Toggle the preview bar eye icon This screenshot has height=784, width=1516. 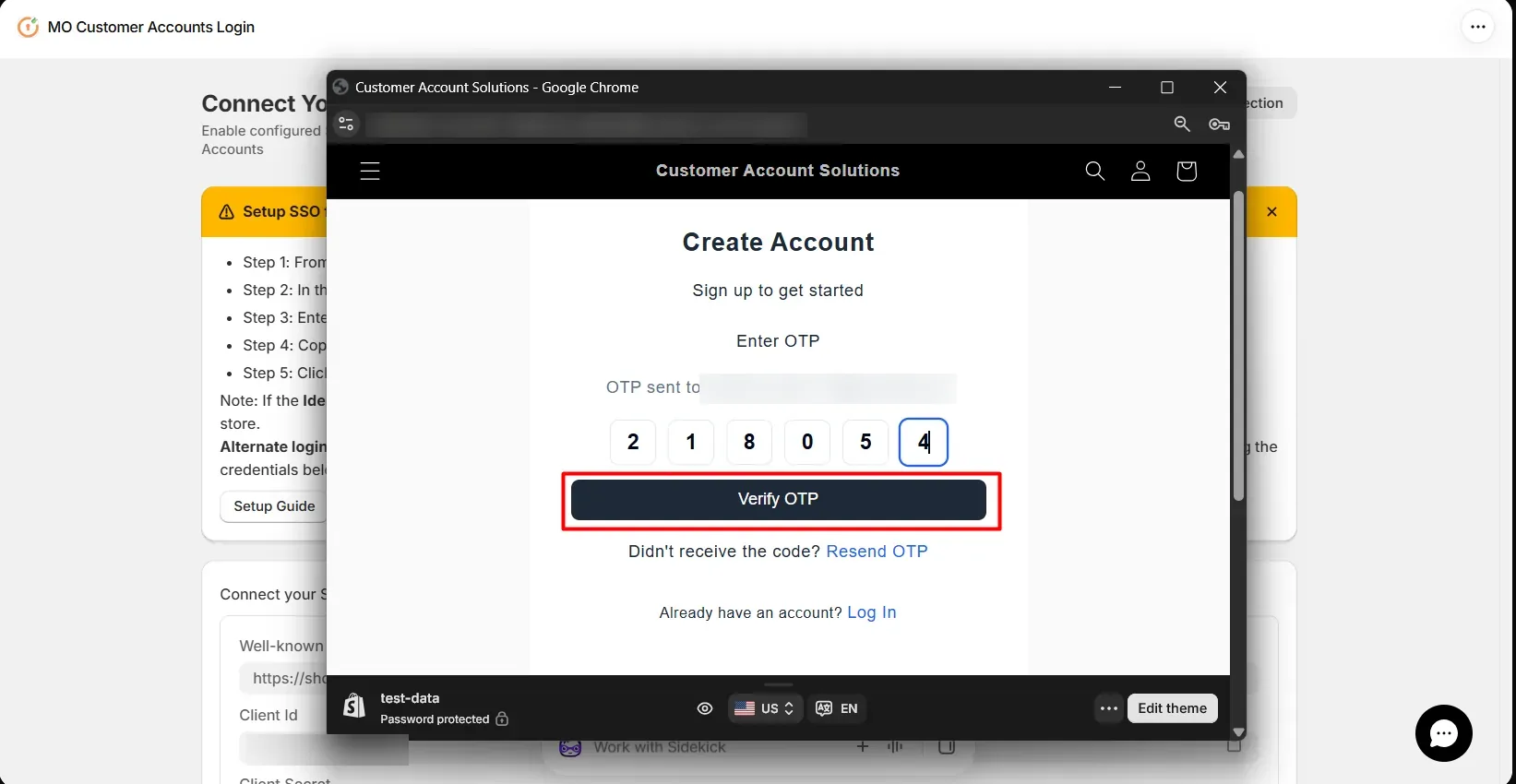(x=705, y=708)
